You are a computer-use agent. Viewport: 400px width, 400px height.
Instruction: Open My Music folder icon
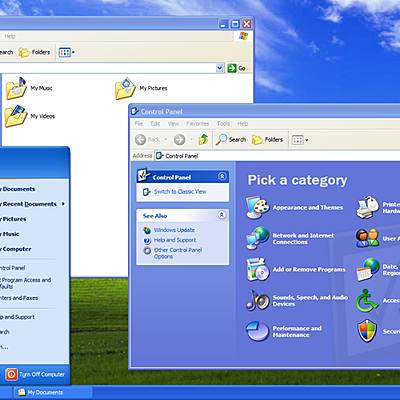[x=16, y=88]
